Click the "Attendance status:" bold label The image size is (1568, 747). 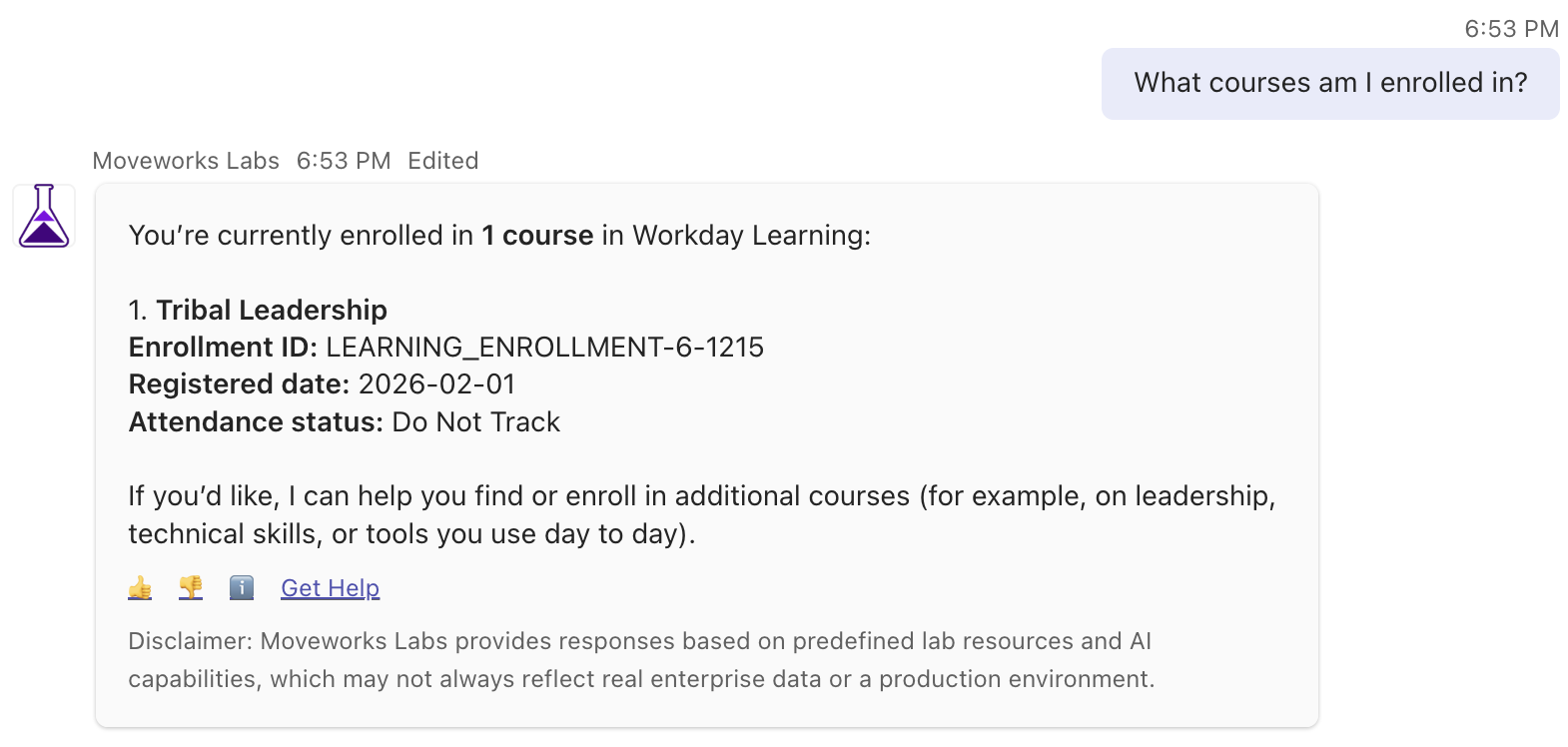tap(256, 422)
